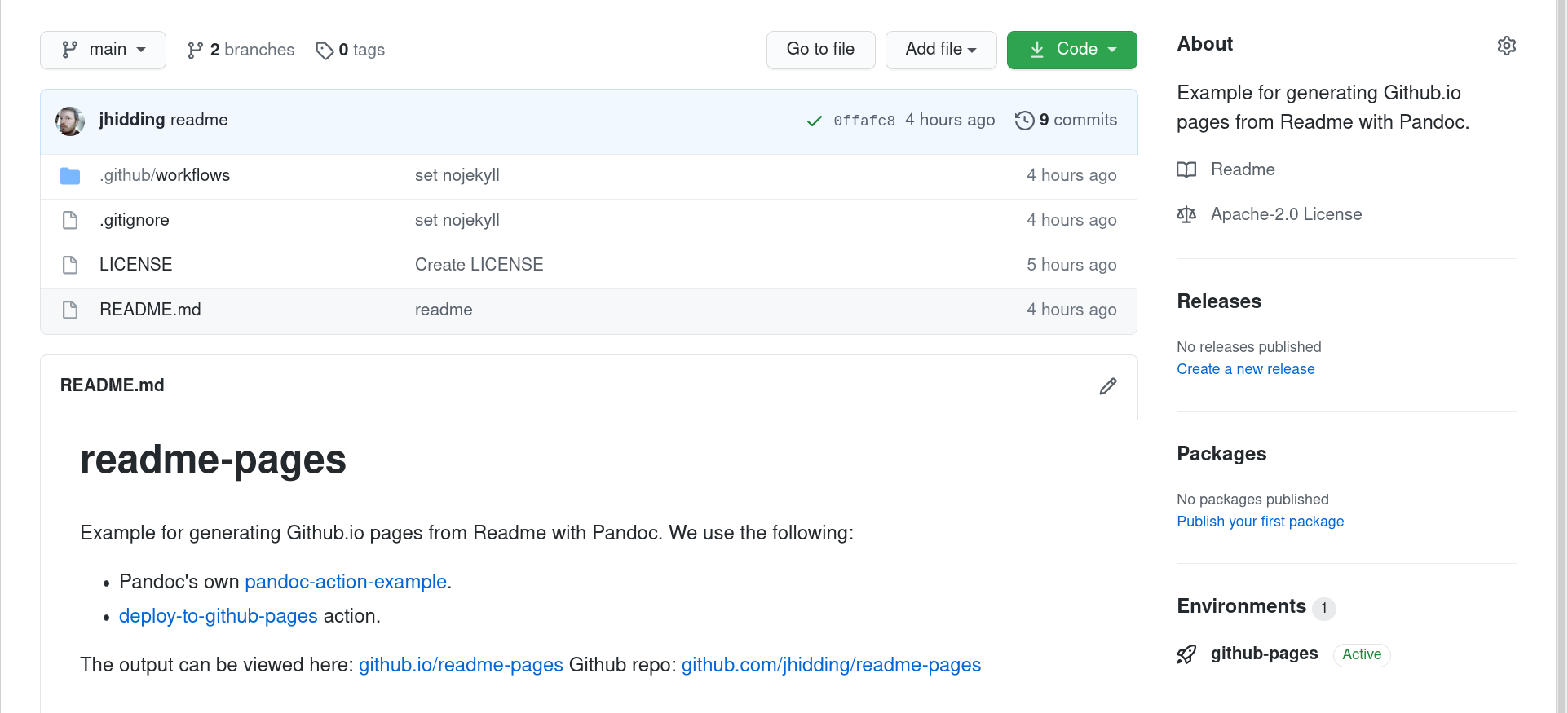The height and width of the screenshot is (713, 1568).
Task: Open About settings gear icon
Action: click(x=1506, y=46)
